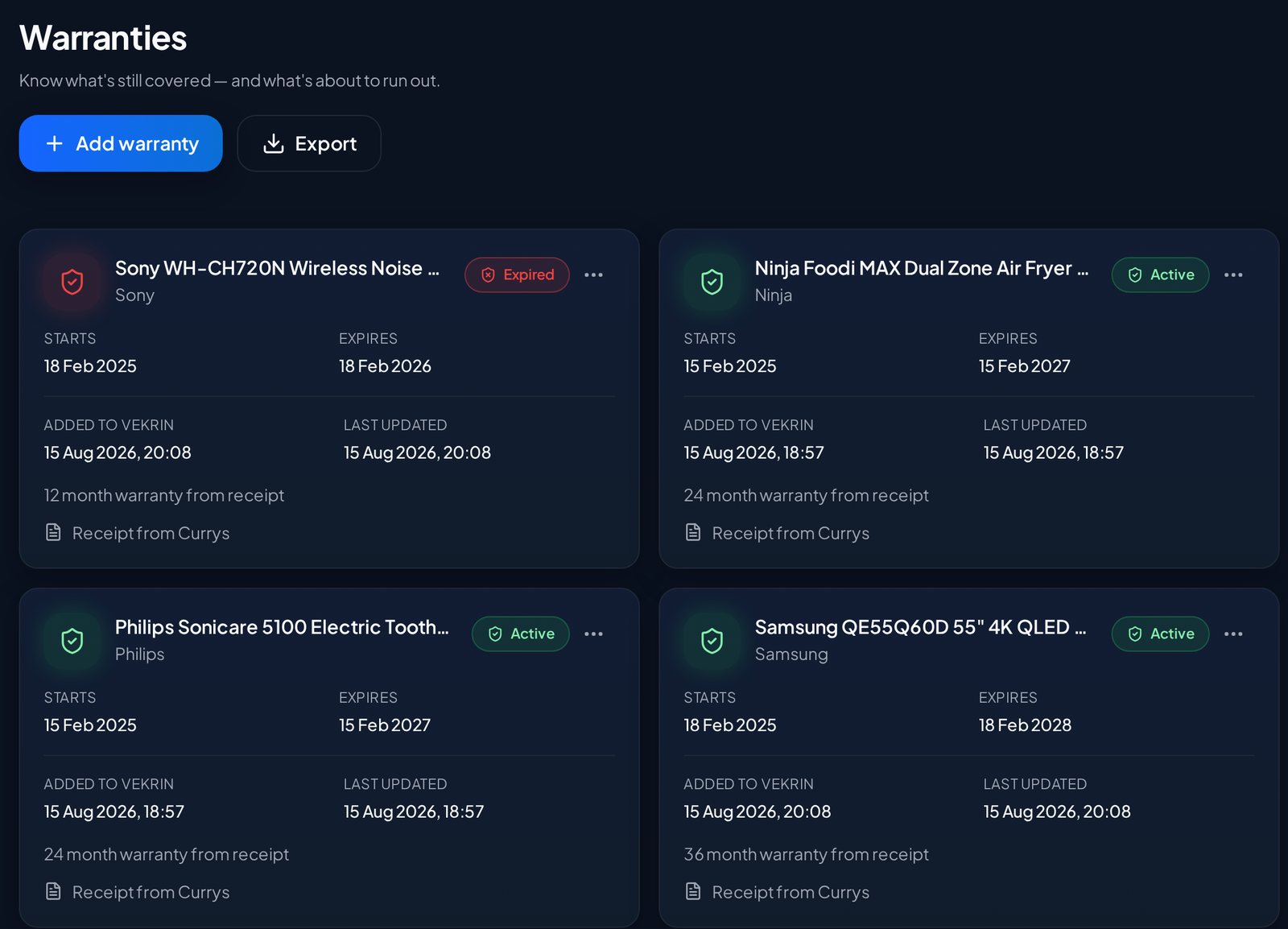
Task: Click the receipt document icon on the Samsung card
Action: click(693, 891)
